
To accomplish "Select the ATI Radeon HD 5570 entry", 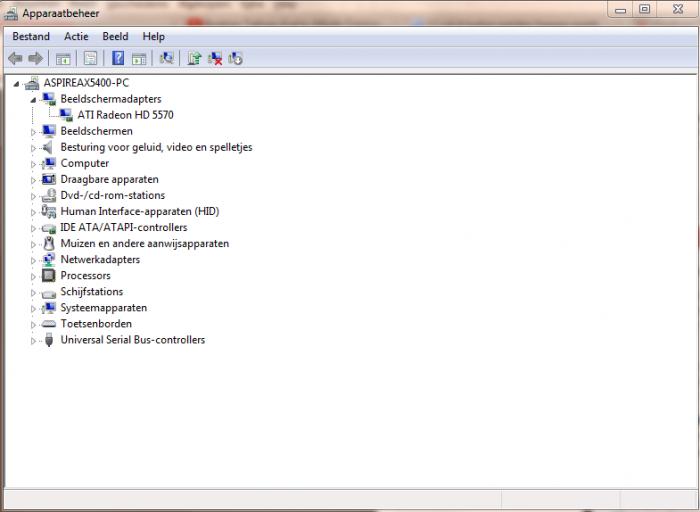I will point(125,115).
